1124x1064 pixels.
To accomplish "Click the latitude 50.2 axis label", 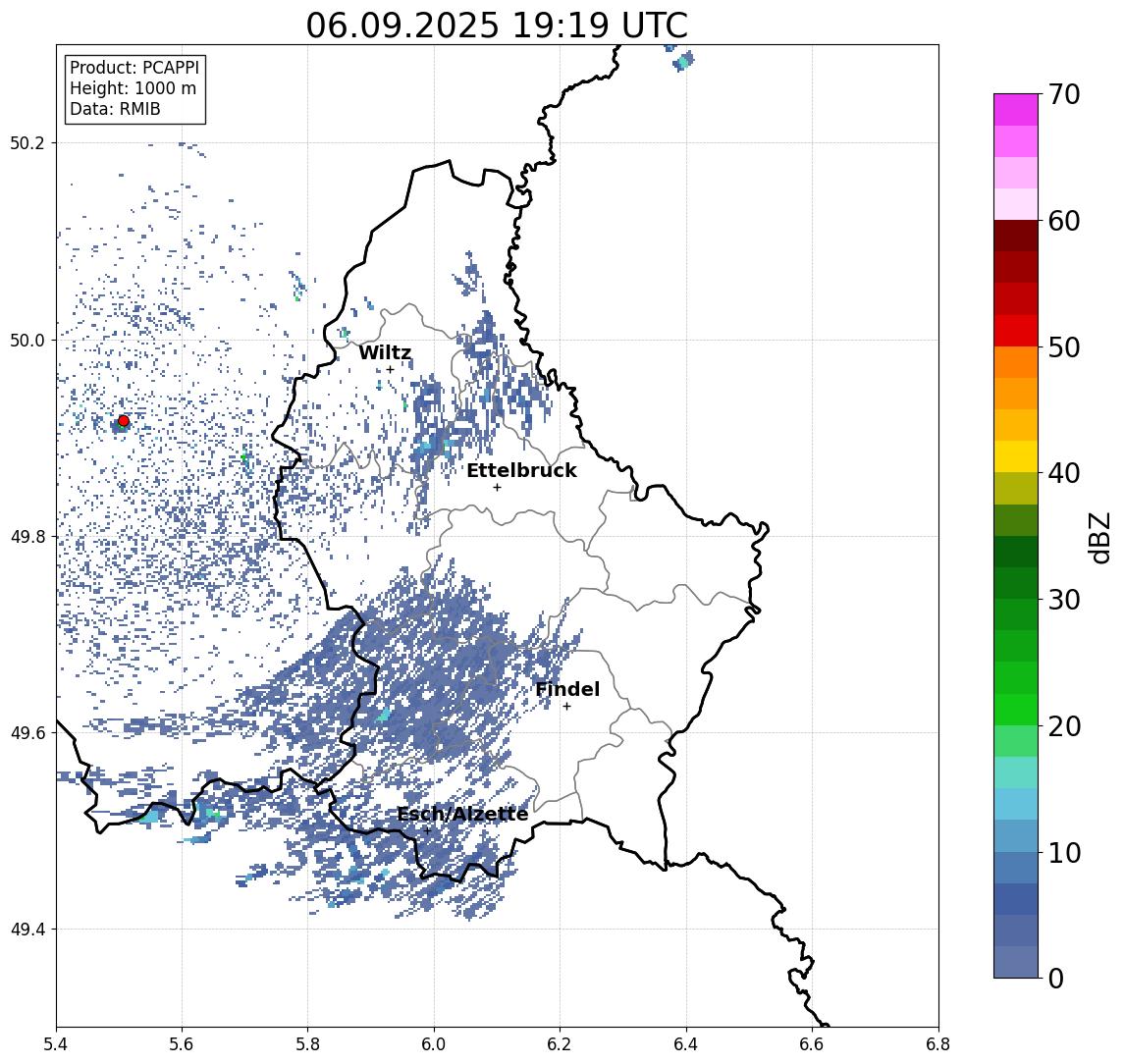I will tap(27, 142).
